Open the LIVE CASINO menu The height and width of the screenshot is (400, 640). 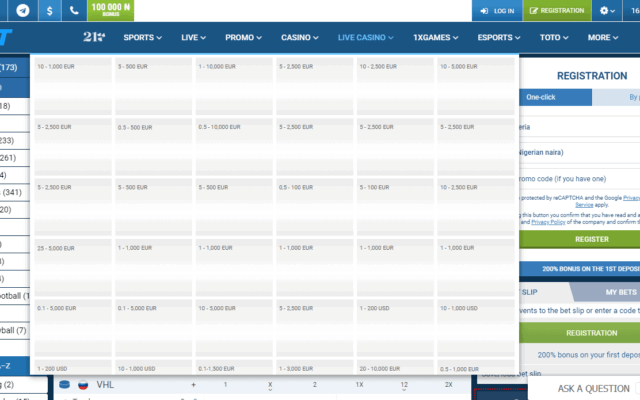[x=365, y=38]
